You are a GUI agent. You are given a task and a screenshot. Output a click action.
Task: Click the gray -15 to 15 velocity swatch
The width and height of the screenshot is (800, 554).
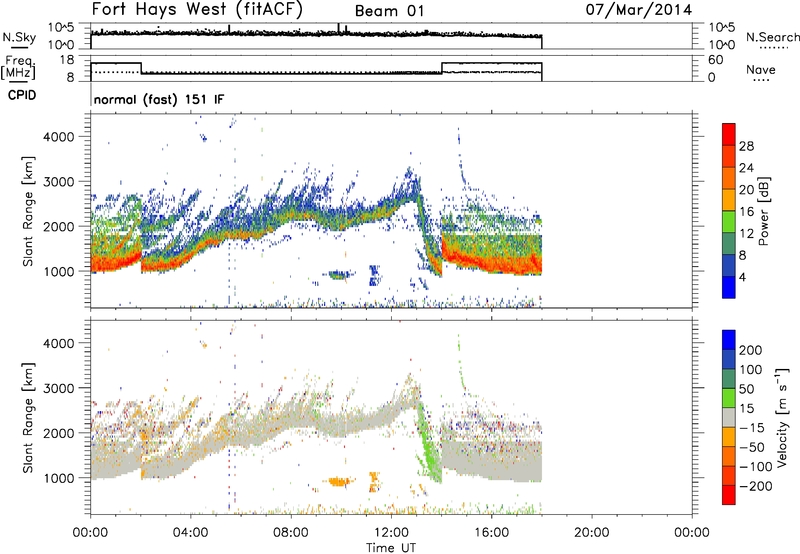click(729, 417)
